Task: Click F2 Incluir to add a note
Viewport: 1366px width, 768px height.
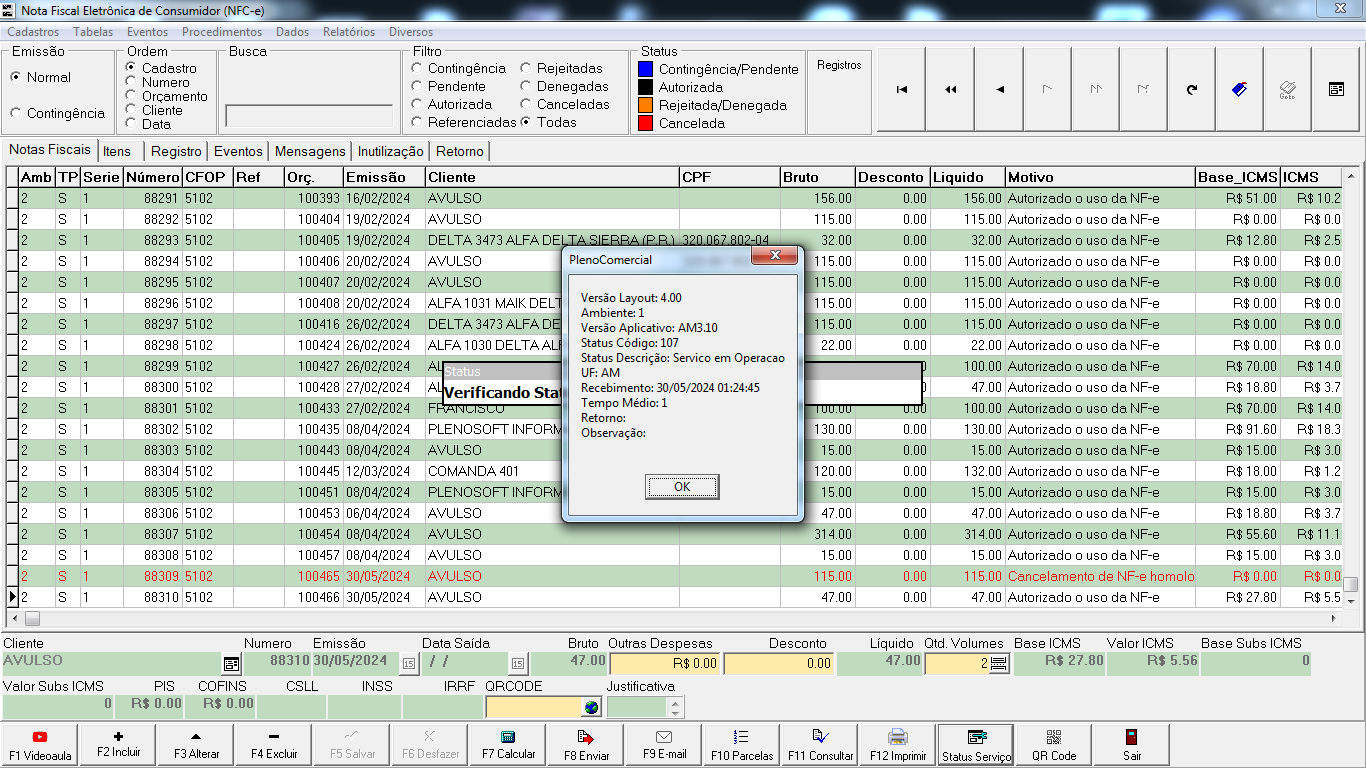Action: [118, 745]
